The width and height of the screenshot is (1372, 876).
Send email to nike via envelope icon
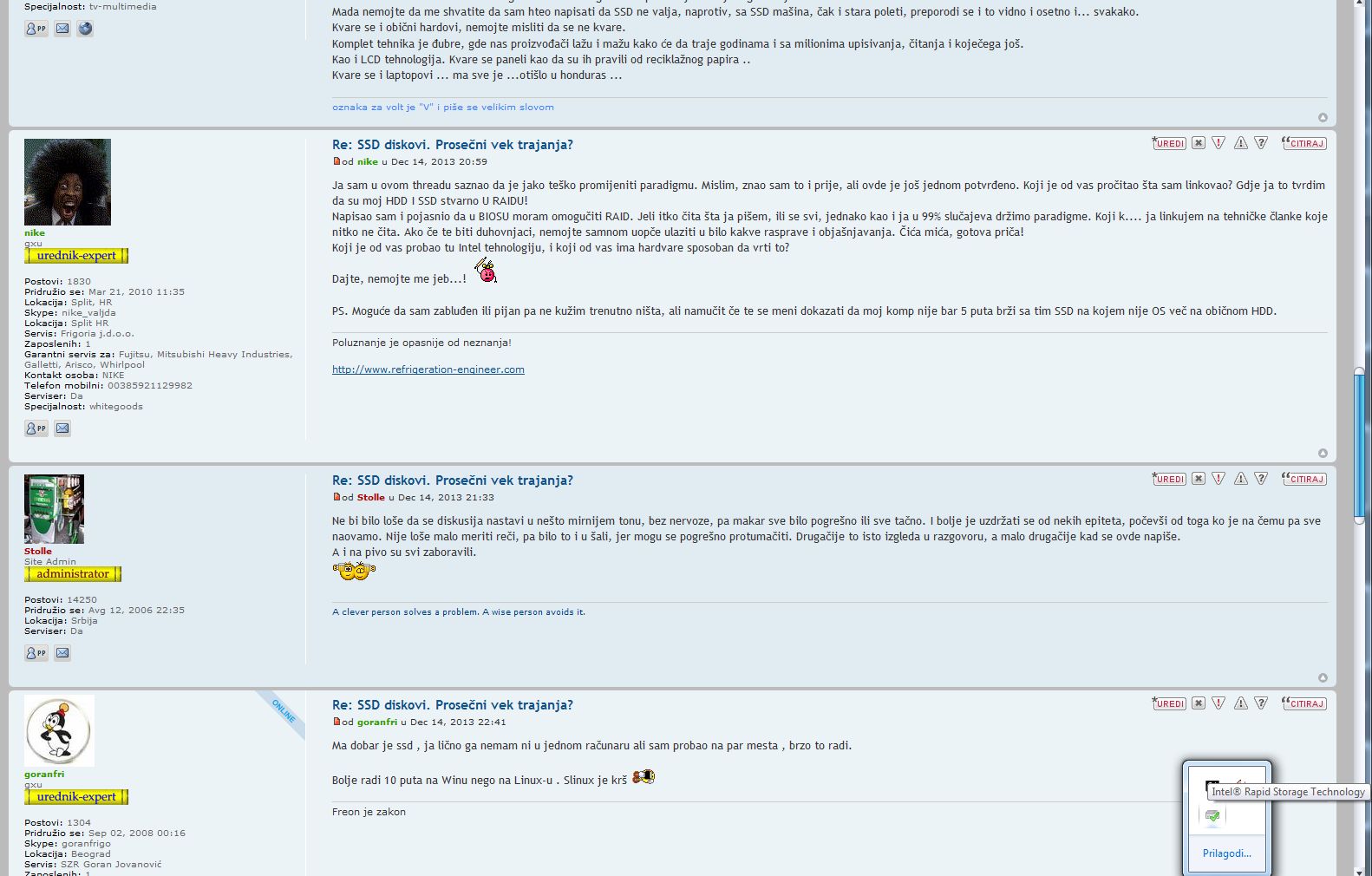coord(62,428)
